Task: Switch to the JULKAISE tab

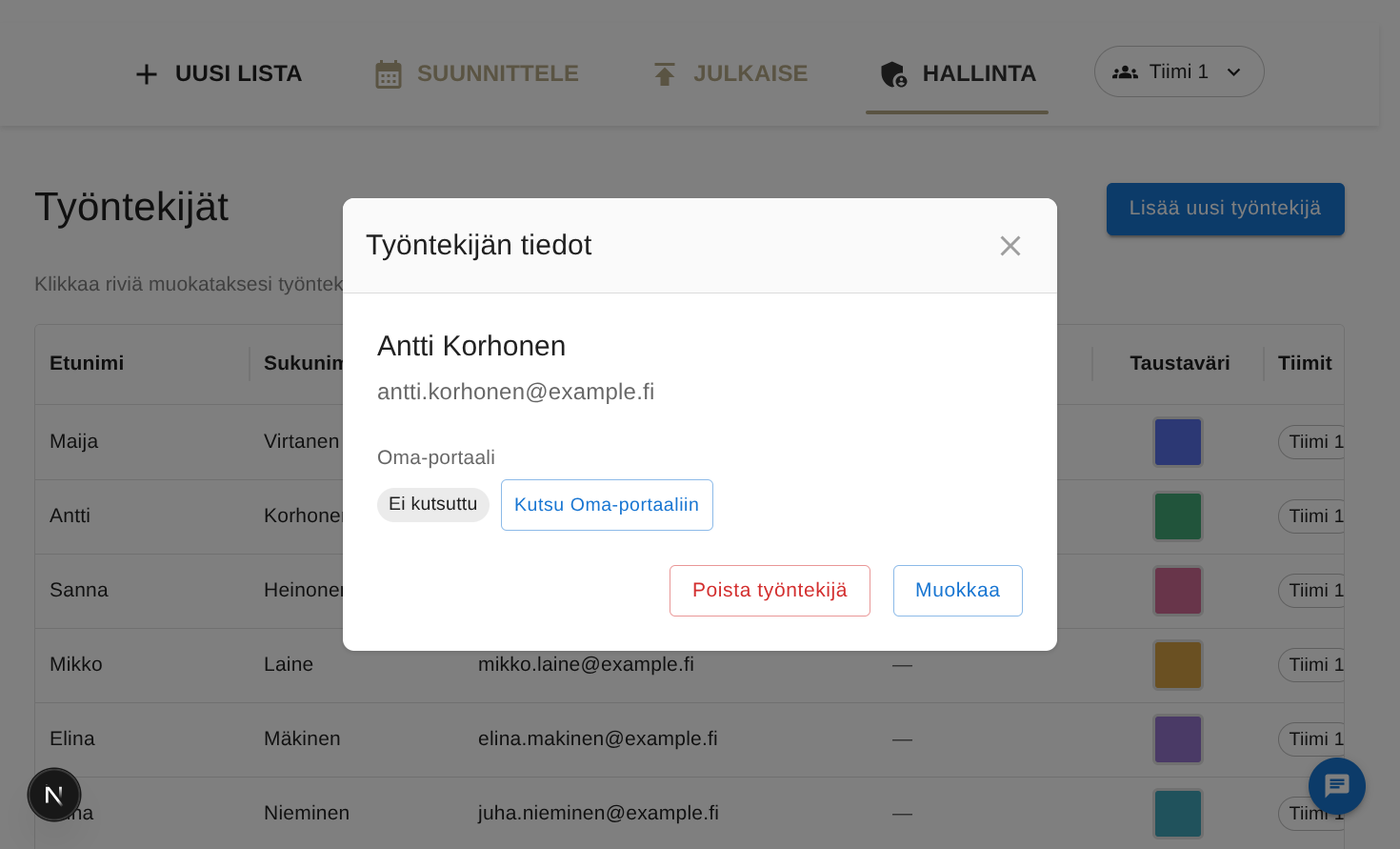Action: pos(730,73)
